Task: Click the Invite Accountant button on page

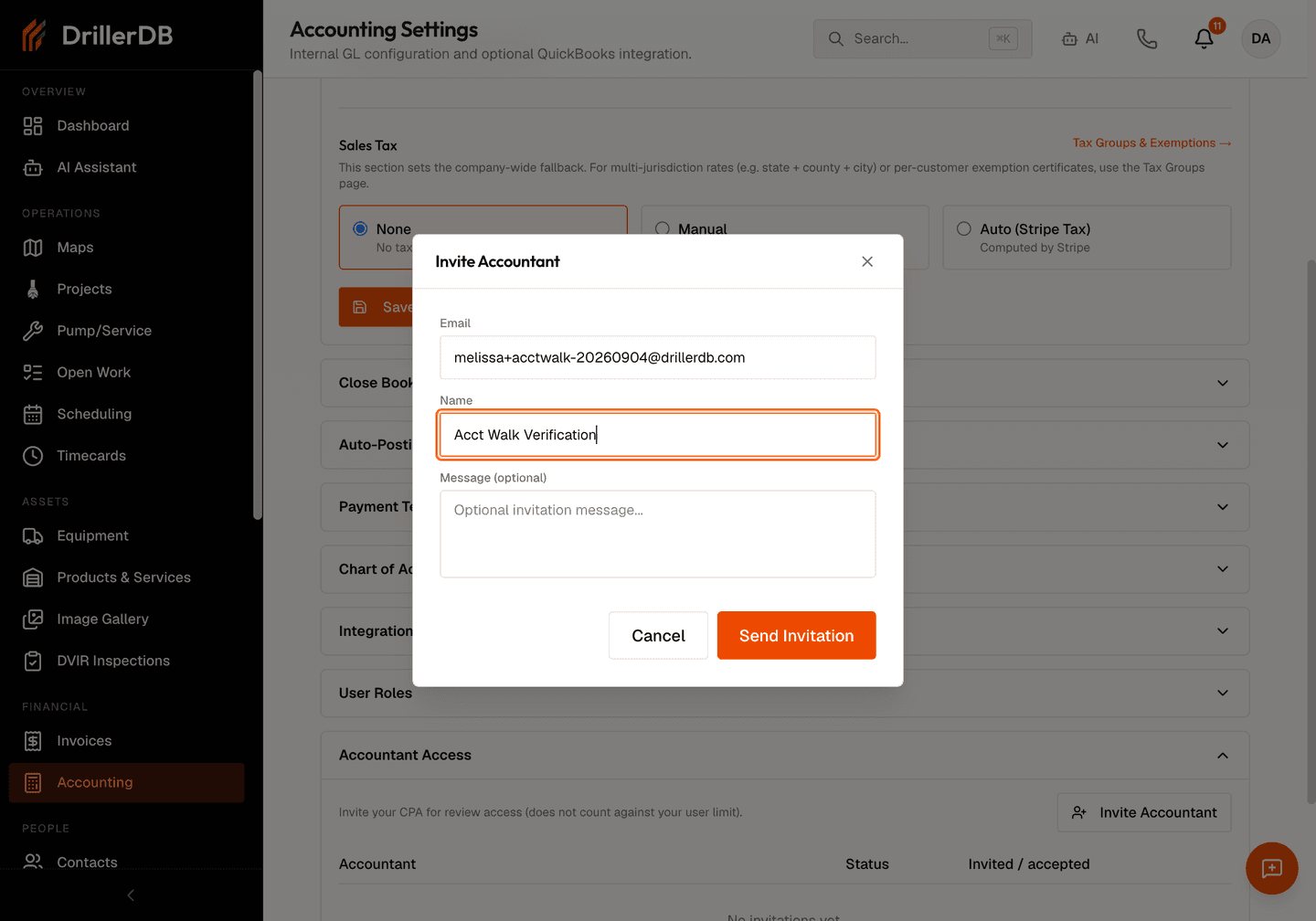Action: click(x=1144, y=812)
